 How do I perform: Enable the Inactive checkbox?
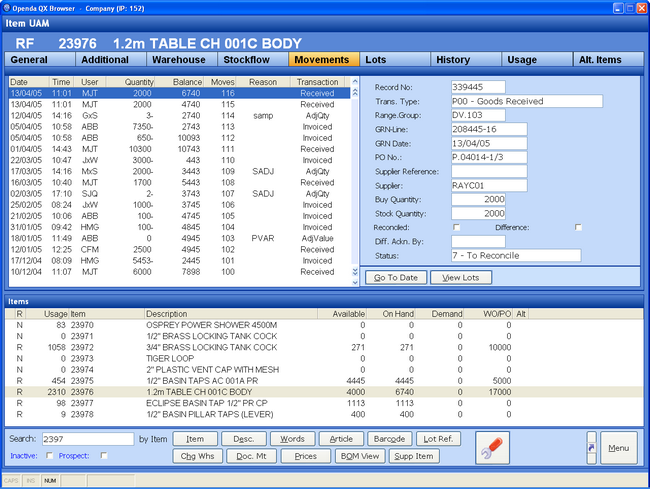pos(50,455)
